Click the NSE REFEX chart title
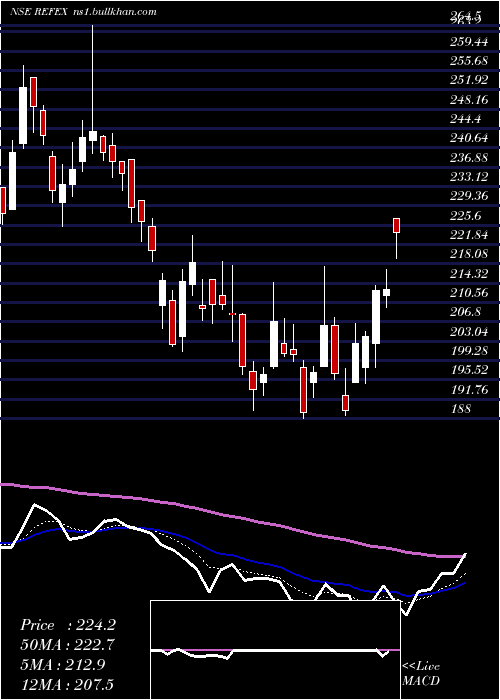 [x=39, y=12]
